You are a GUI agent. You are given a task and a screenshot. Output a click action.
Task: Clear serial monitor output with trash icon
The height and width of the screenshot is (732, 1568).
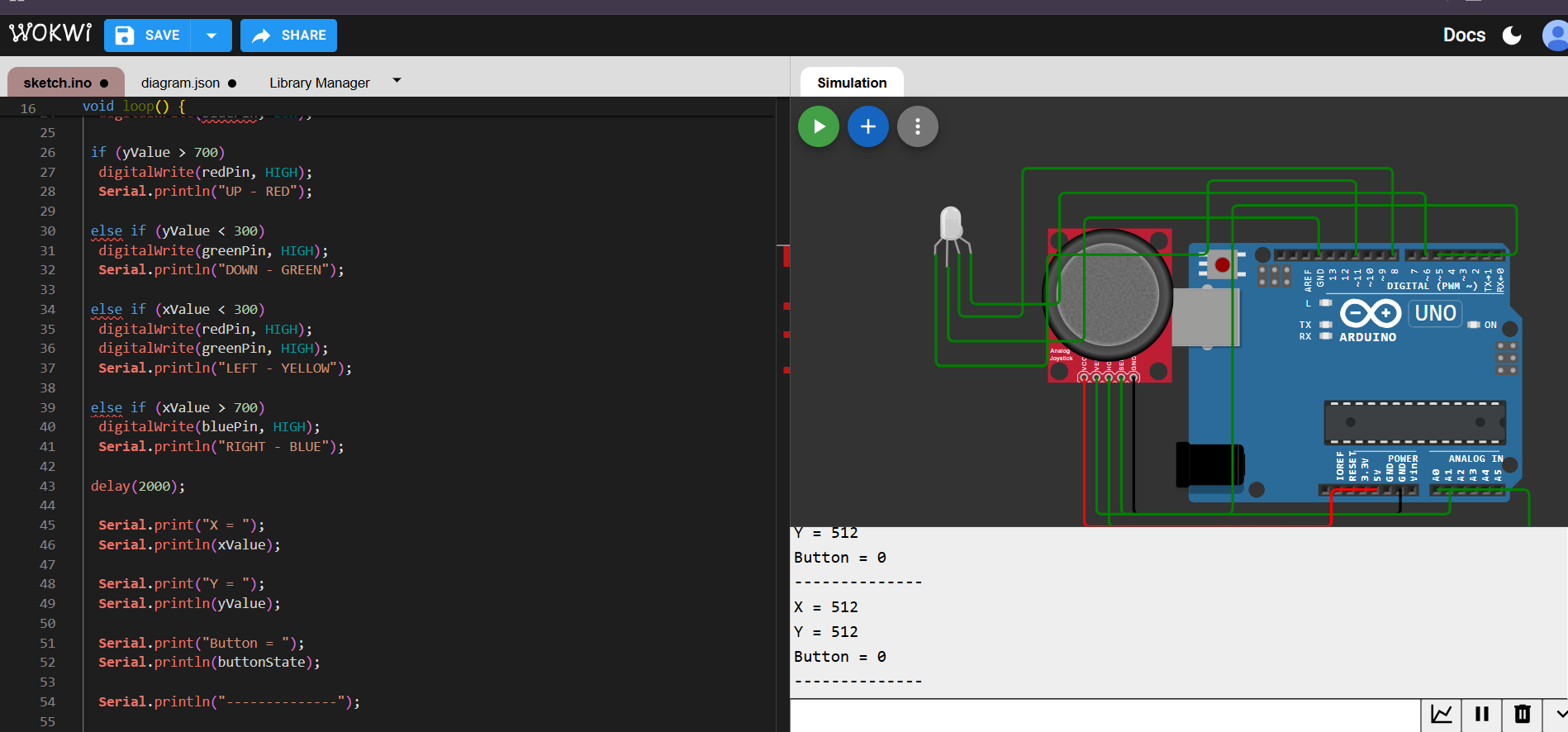click(1522, 715)
